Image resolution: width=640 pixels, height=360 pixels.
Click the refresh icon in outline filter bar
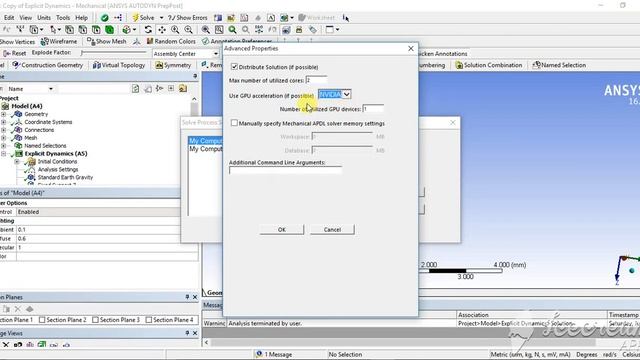(x=135, y=89)
